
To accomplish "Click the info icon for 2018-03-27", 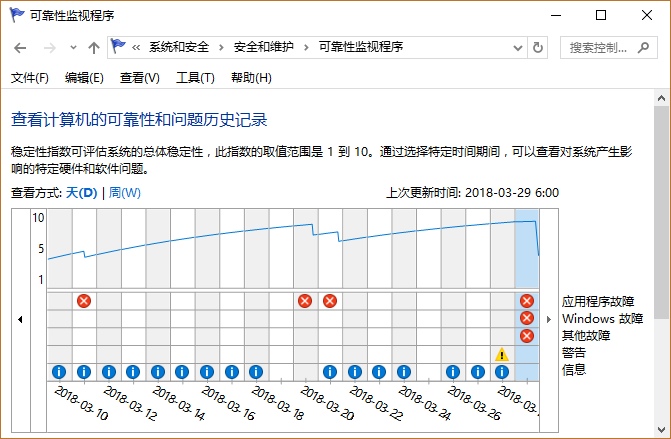I will click(478, 372).
